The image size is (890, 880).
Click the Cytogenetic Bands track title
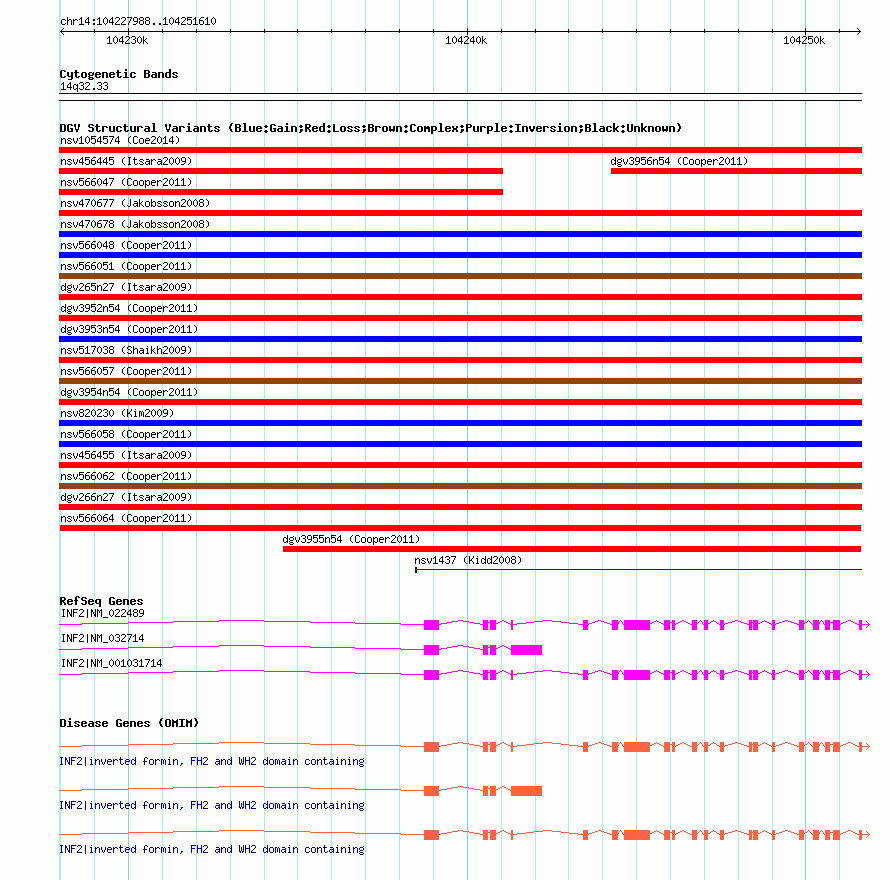point(119,74)
